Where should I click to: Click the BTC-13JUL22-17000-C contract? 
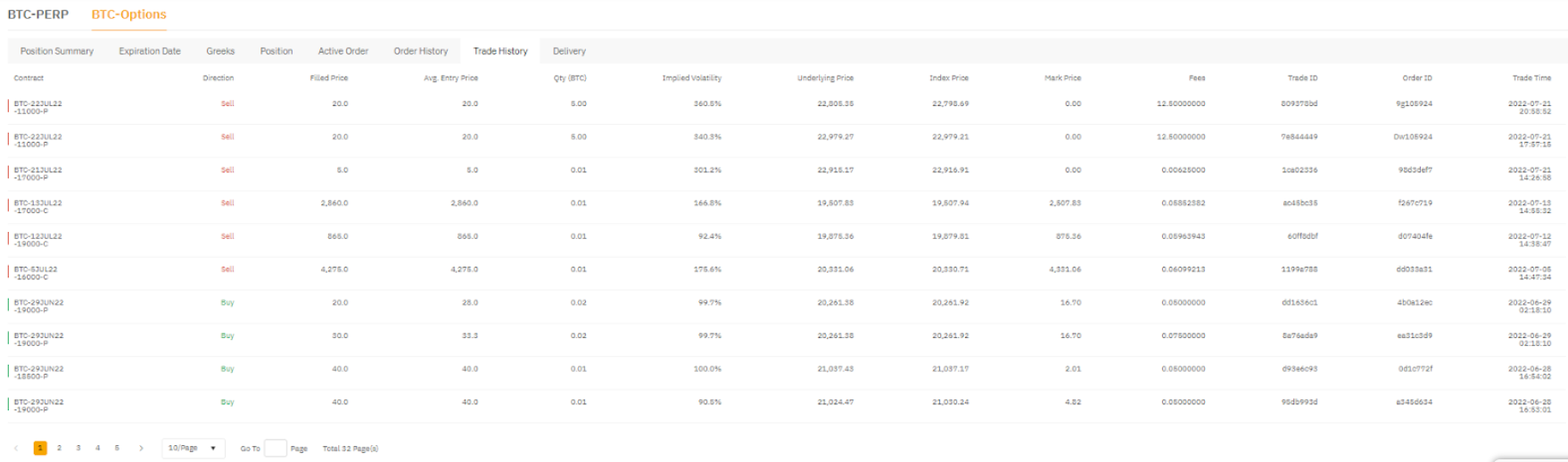click(38, 207)
